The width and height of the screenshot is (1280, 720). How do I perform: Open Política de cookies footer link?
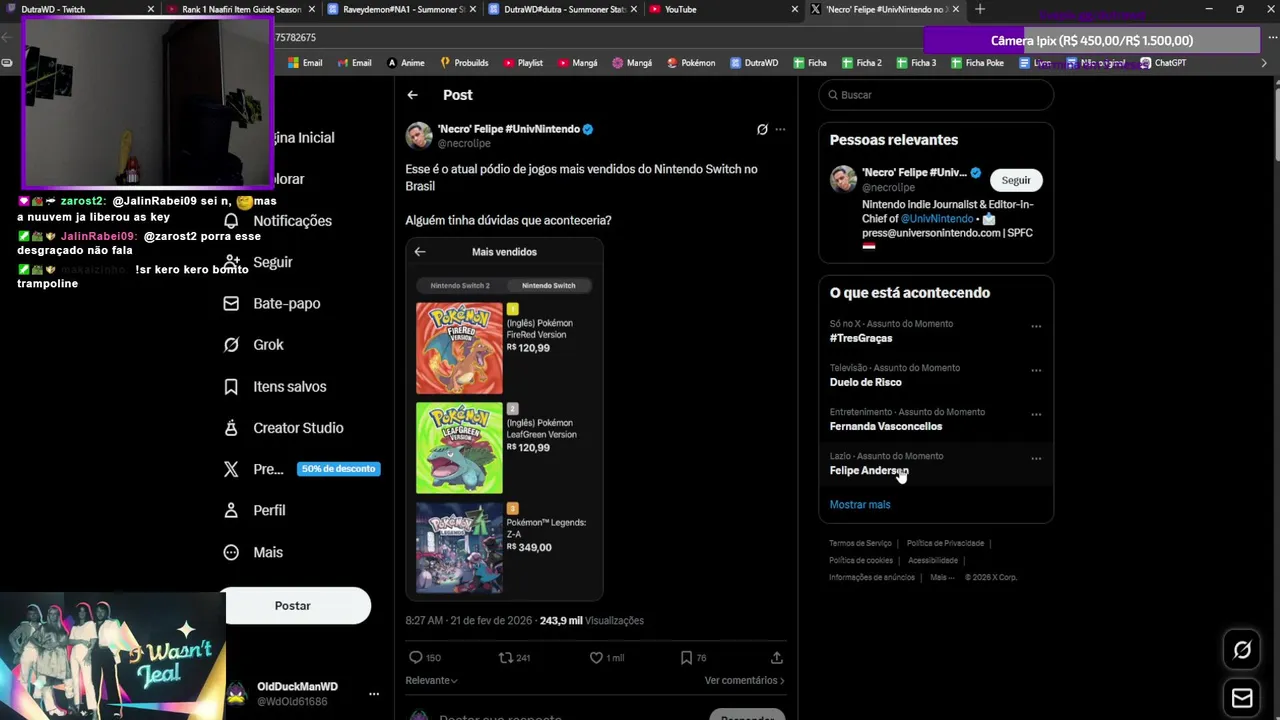click(861, 560)
